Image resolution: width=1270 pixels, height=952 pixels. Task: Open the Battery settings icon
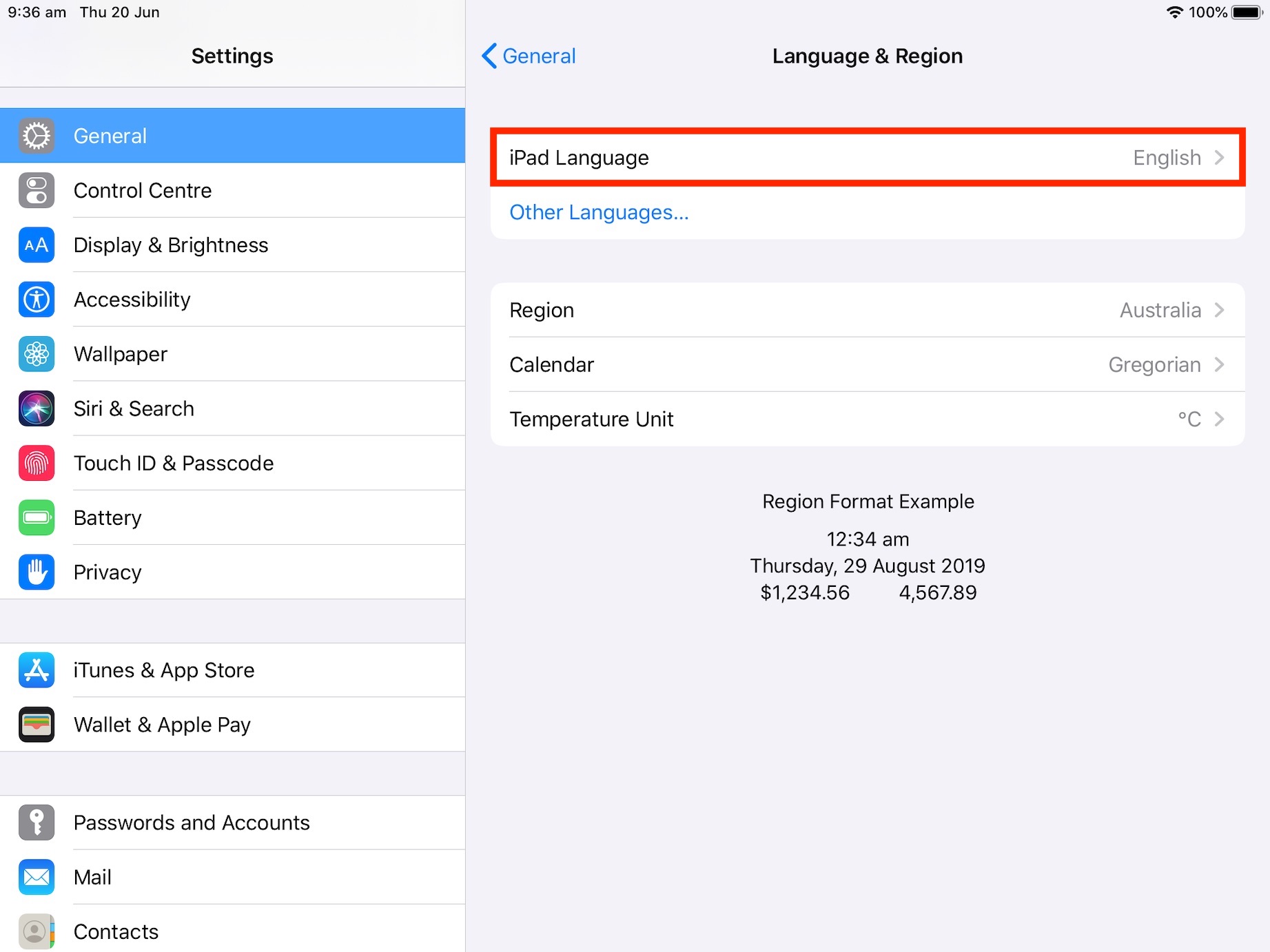(x=37, y=517)
